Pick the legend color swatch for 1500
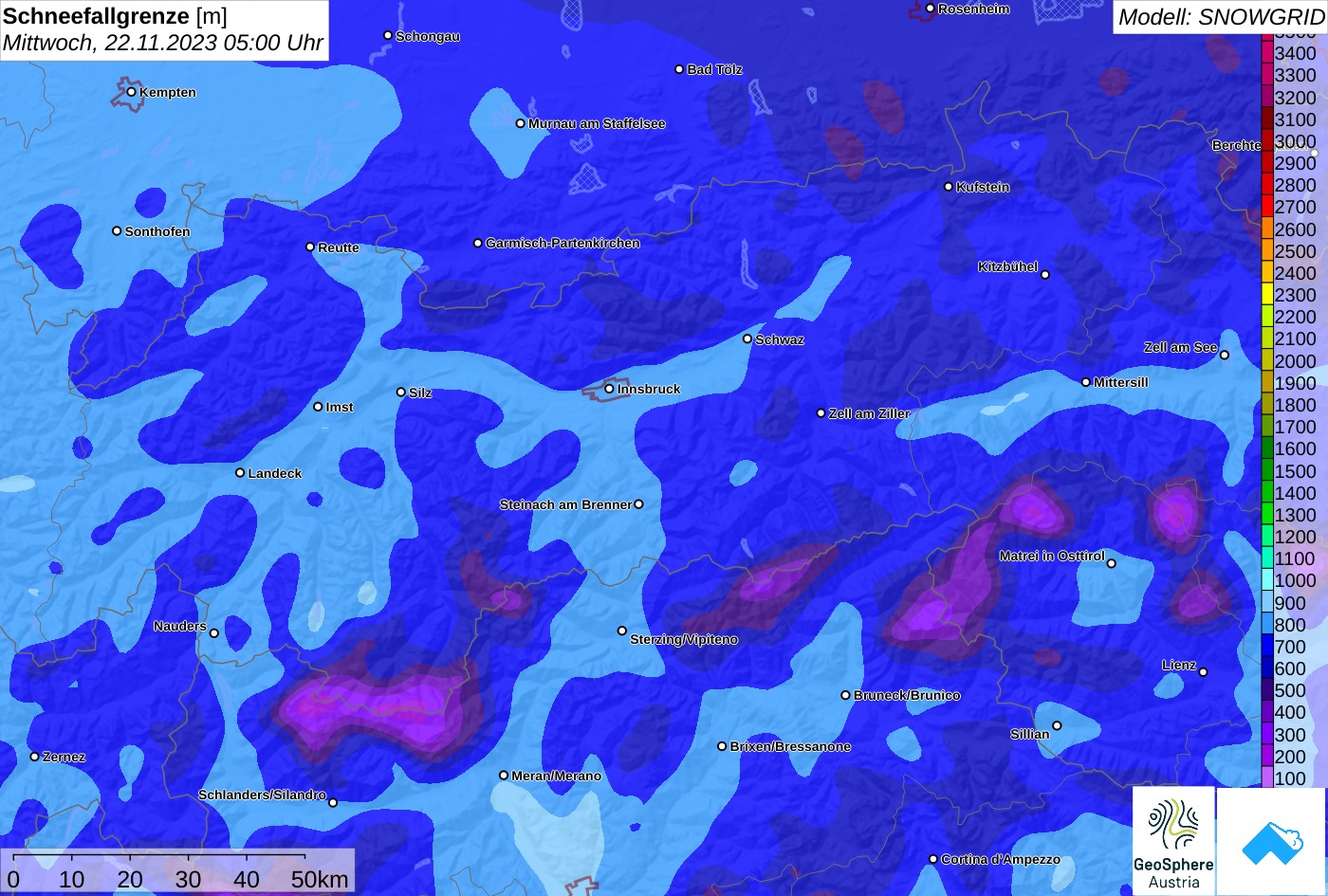The height and width of the screenshot is (896, 1328). 1266,470
